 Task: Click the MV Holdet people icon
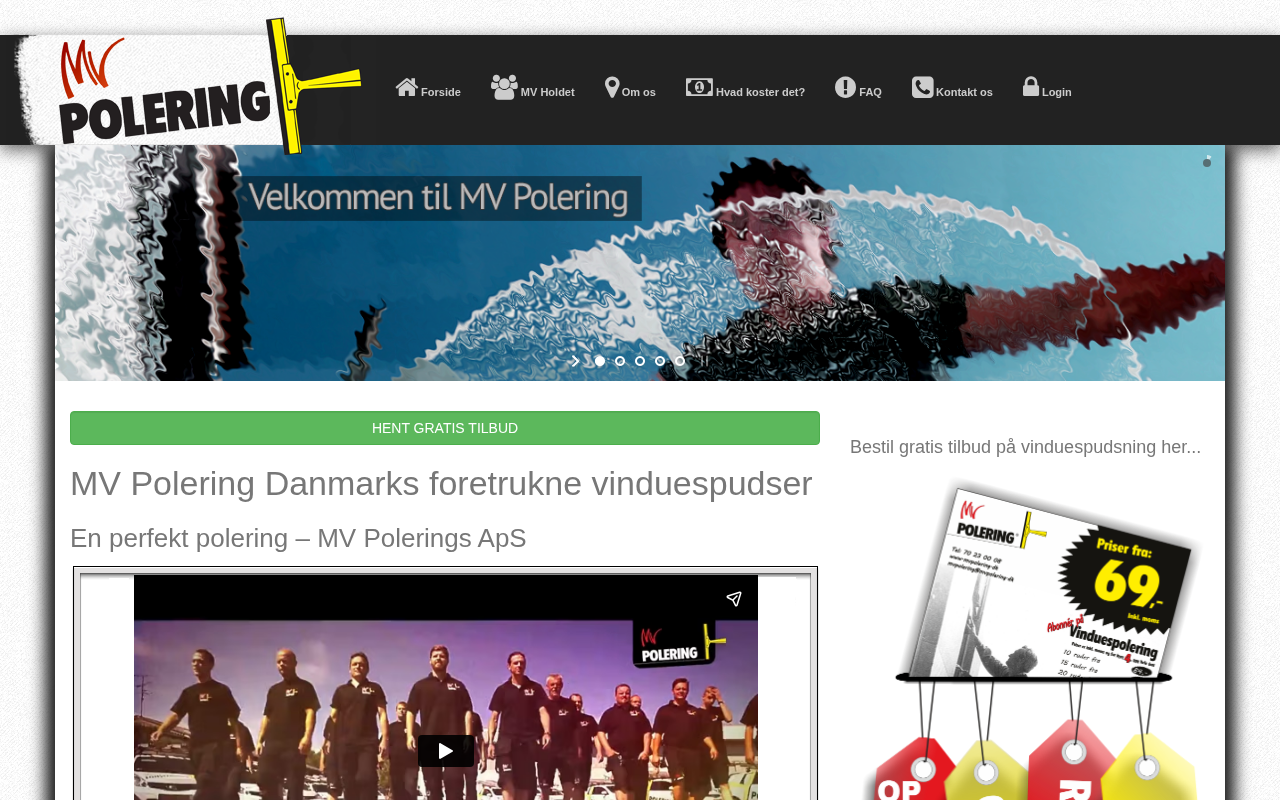pyautogui.click(x=504, y=87)
